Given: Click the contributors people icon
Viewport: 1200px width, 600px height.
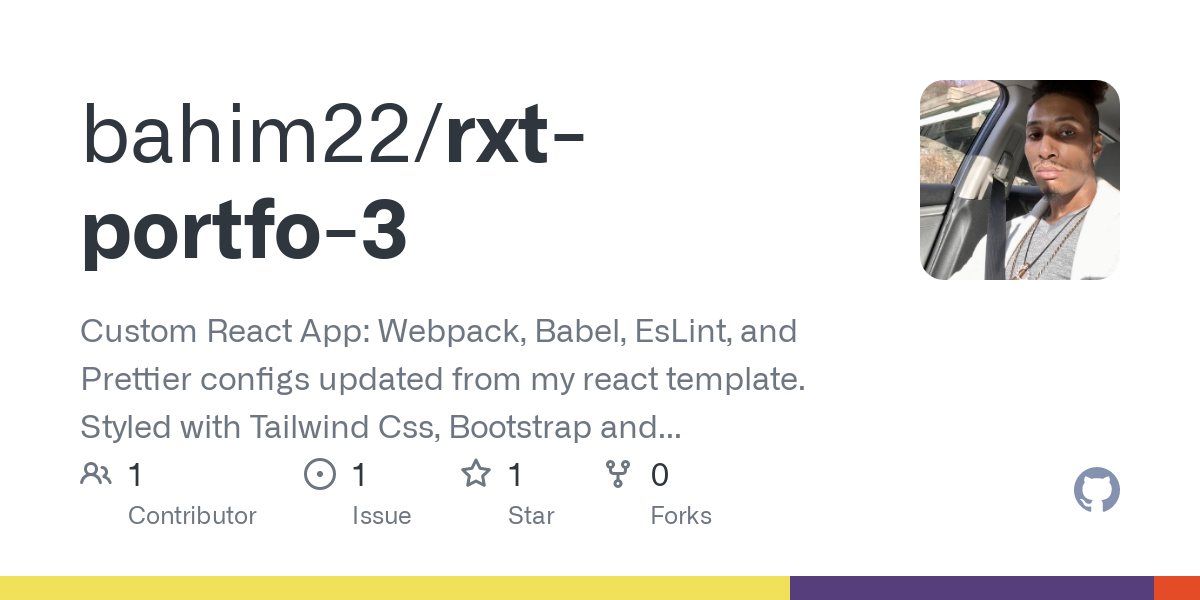Looking at the screenshot, I should click(x=96, y=474).
